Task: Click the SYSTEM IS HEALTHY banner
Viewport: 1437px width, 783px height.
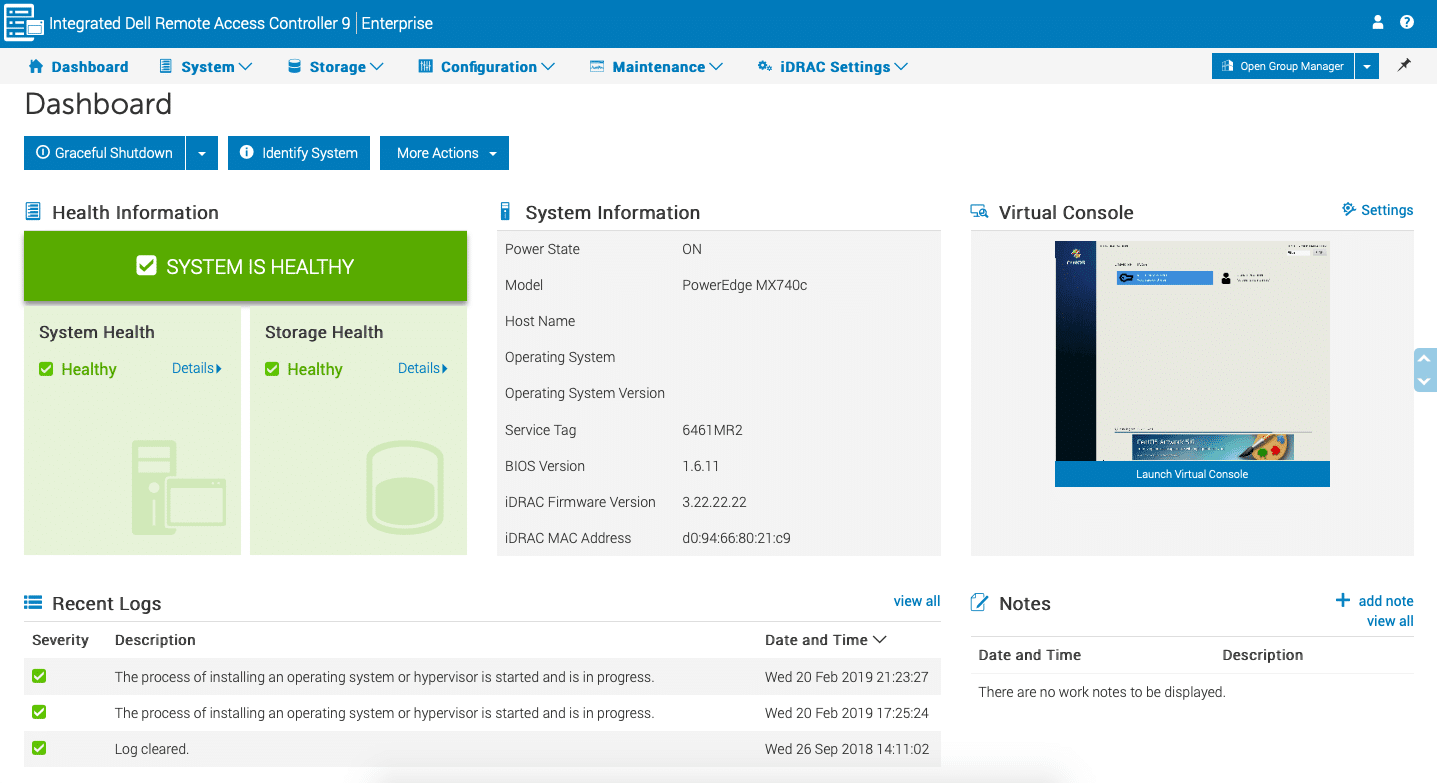Action: click(245, 266)
